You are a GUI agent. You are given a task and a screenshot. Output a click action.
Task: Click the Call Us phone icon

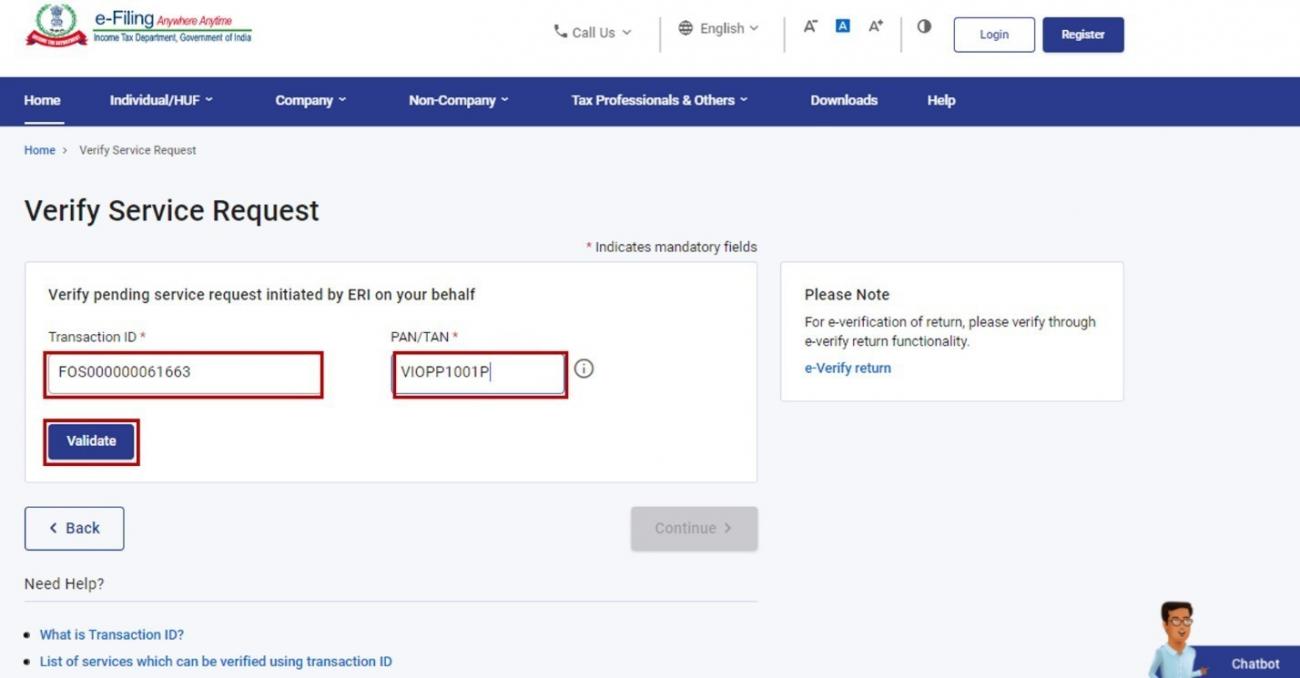[x=561, y=31]
